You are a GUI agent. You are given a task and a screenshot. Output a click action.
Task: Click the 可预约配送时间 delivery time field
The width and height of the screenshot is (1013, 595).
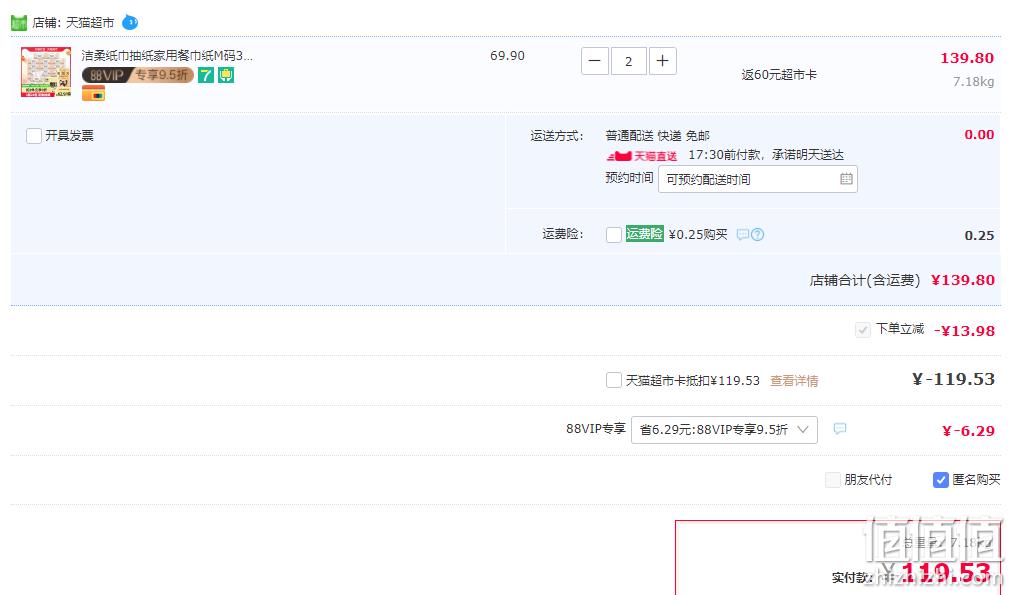pos(758,179)
